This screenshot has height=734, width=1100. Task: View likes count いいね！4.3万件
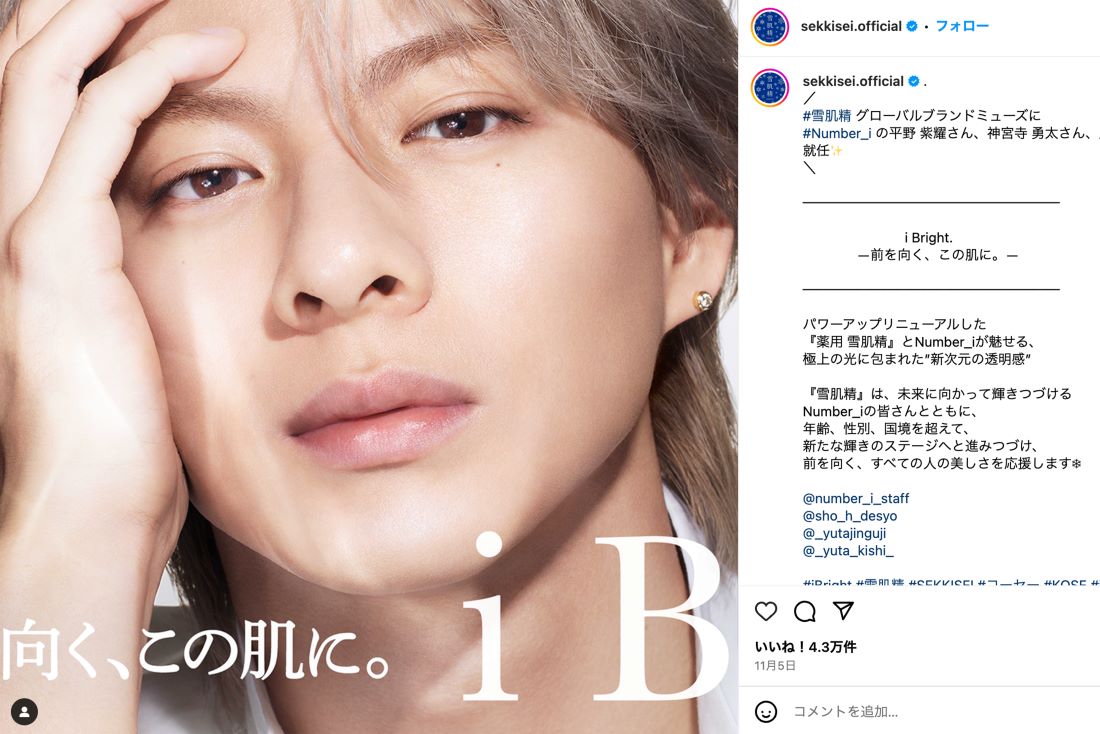click(x=805, y=647)
